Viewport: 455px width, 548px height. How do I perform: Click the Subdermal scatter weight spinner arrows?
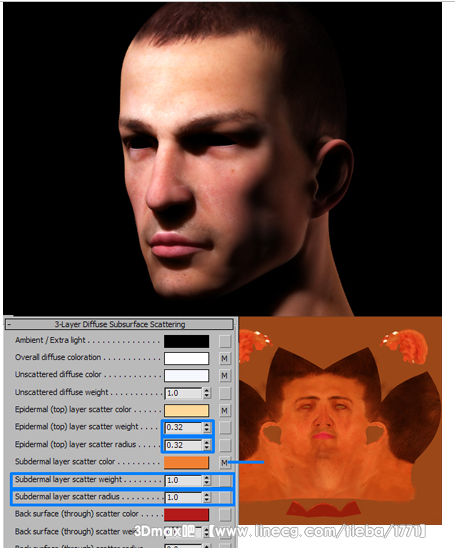(x=207, y=480)
